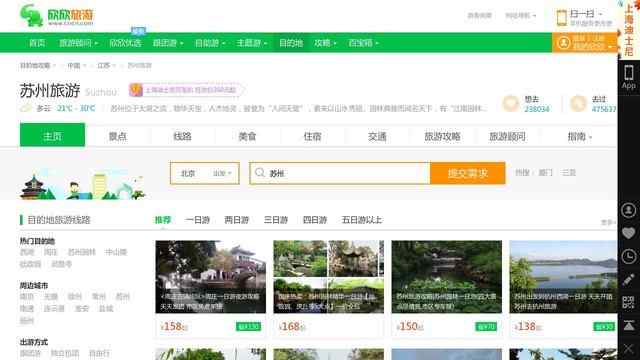Click the pencil feedback icon in sidebar
Viewport: 640px width, 360px height.
(629, 280)
